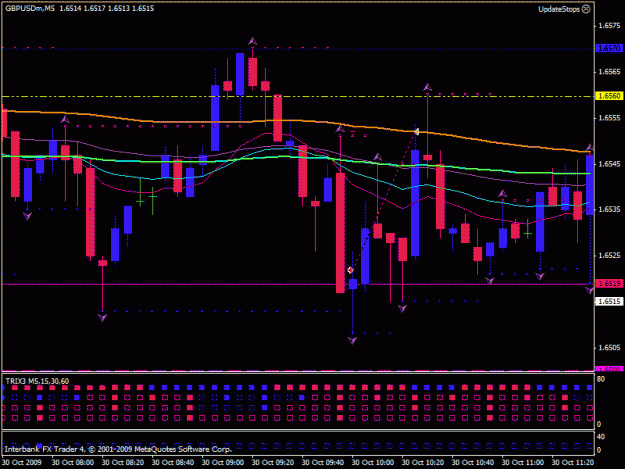Click the red diamond trendline anchor at the lower end
The image size is (625, 469).
350,270
